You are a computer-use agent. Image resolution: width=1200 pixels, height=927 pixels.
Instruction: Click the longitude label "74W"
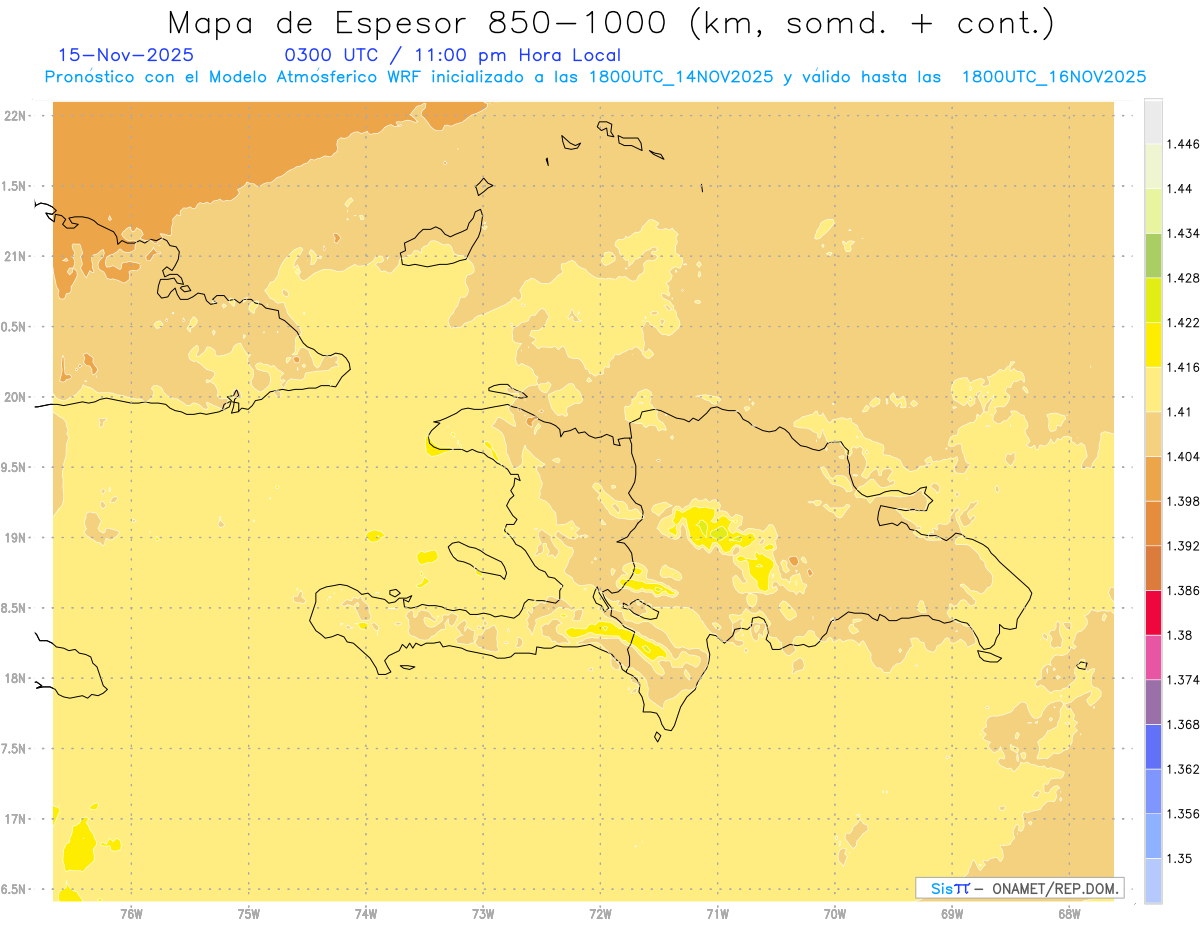366,914
